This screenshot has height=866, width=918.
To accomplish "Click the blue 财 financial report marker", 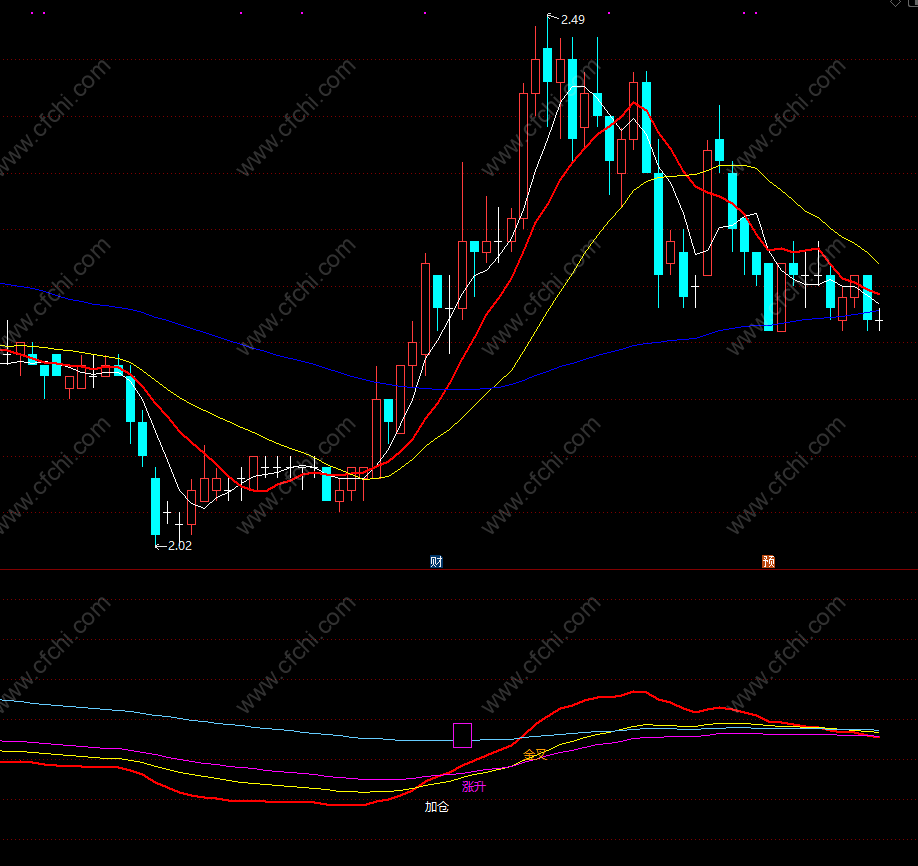I will point(436,562).
